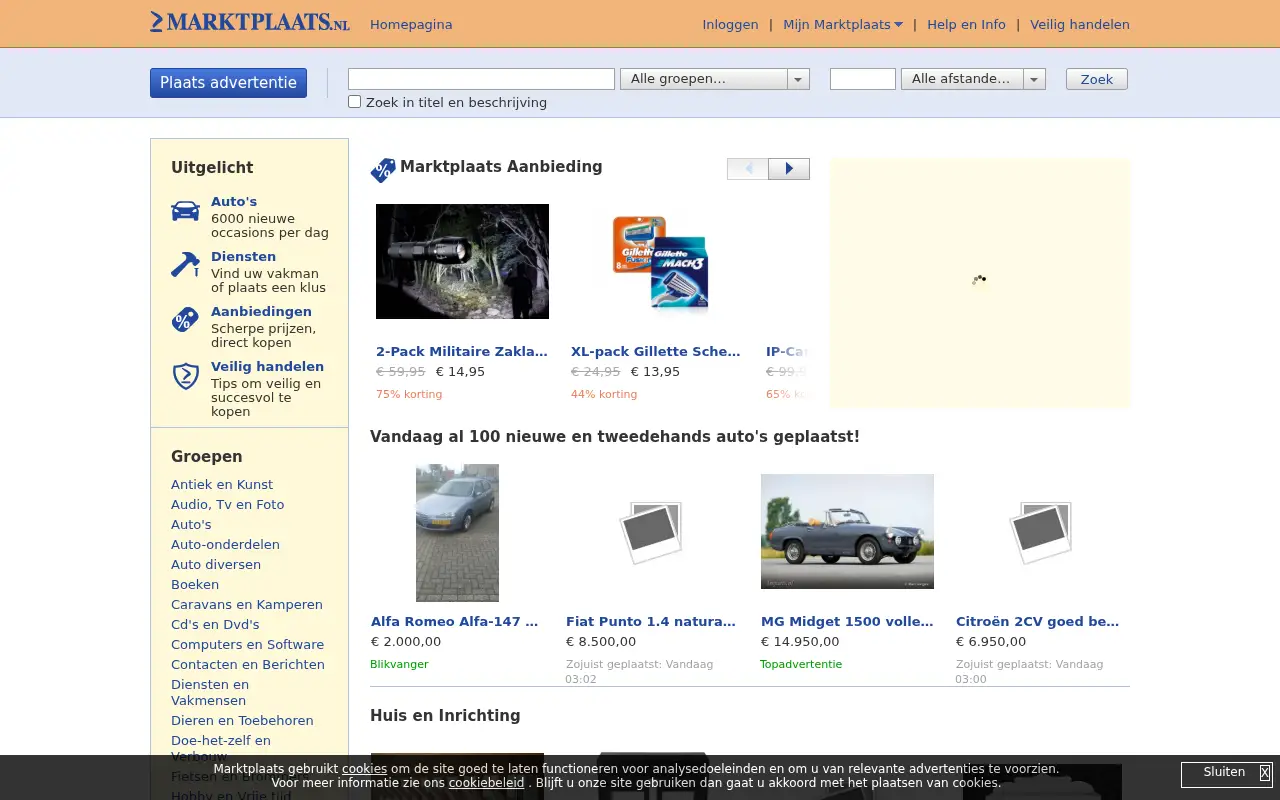
Task: Open Veilig handelen in top bar
Action: [x=1080, y=25]
